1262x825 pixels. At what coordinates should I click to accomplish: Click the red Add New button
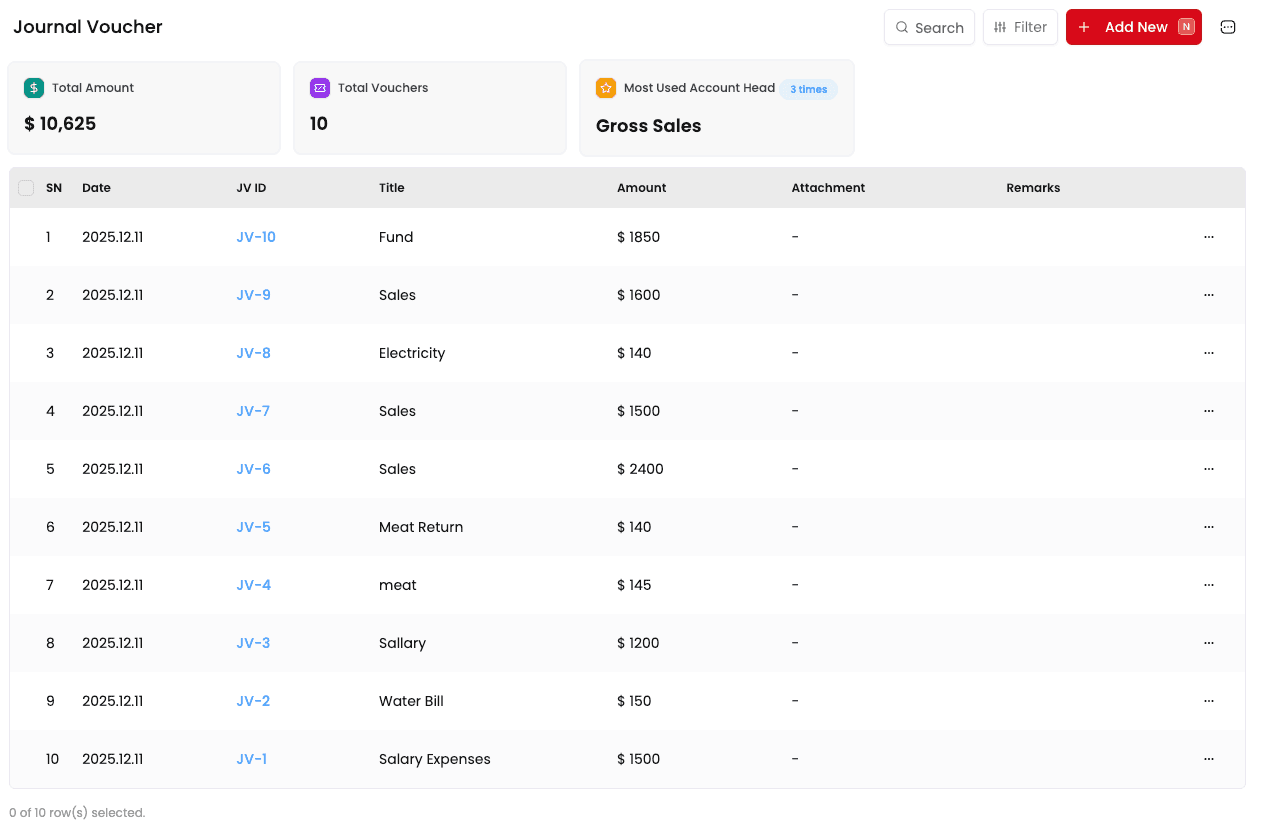click(1133, 27)
